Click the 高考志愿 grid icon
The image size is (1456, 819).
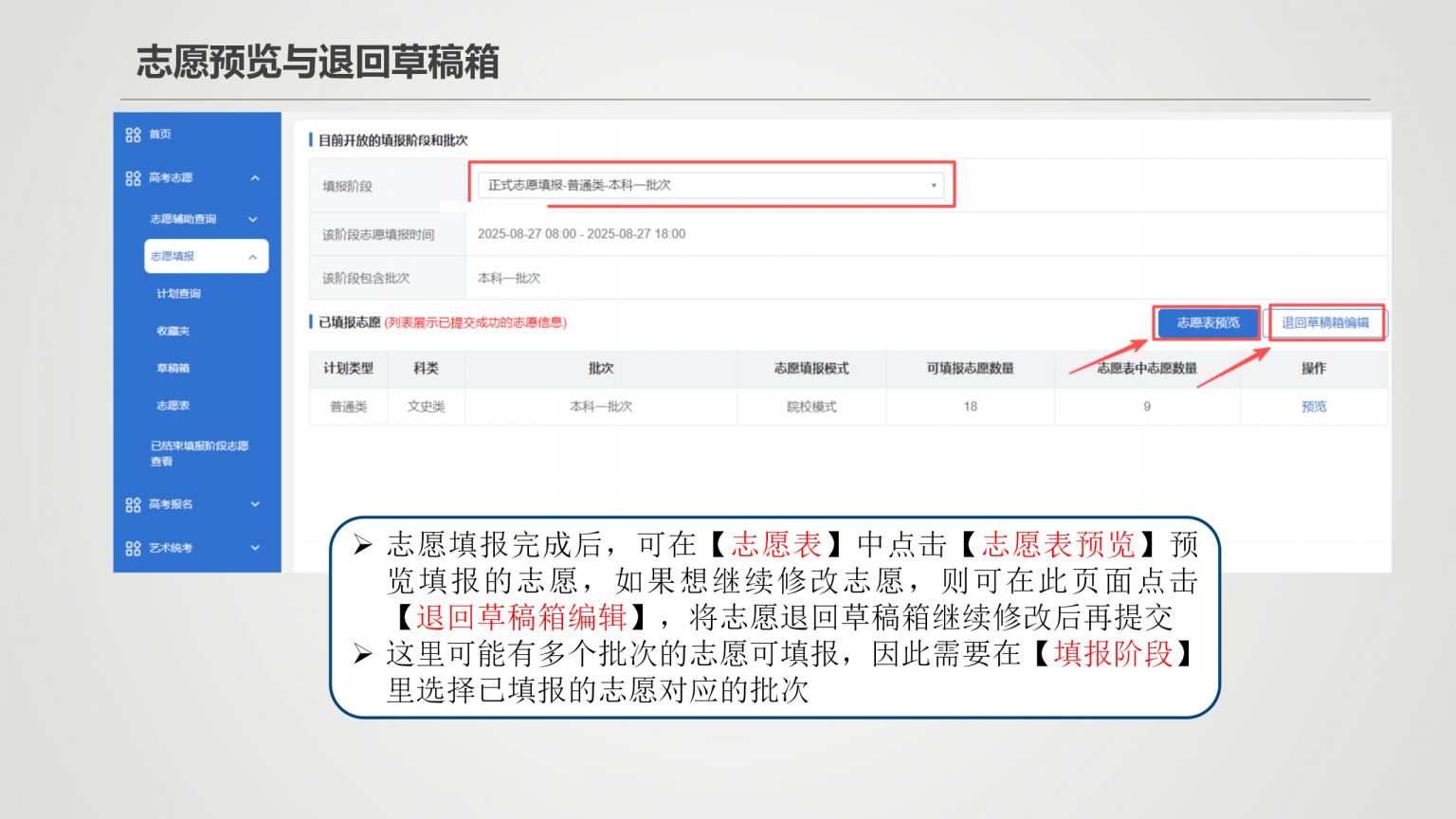point(133,178)
